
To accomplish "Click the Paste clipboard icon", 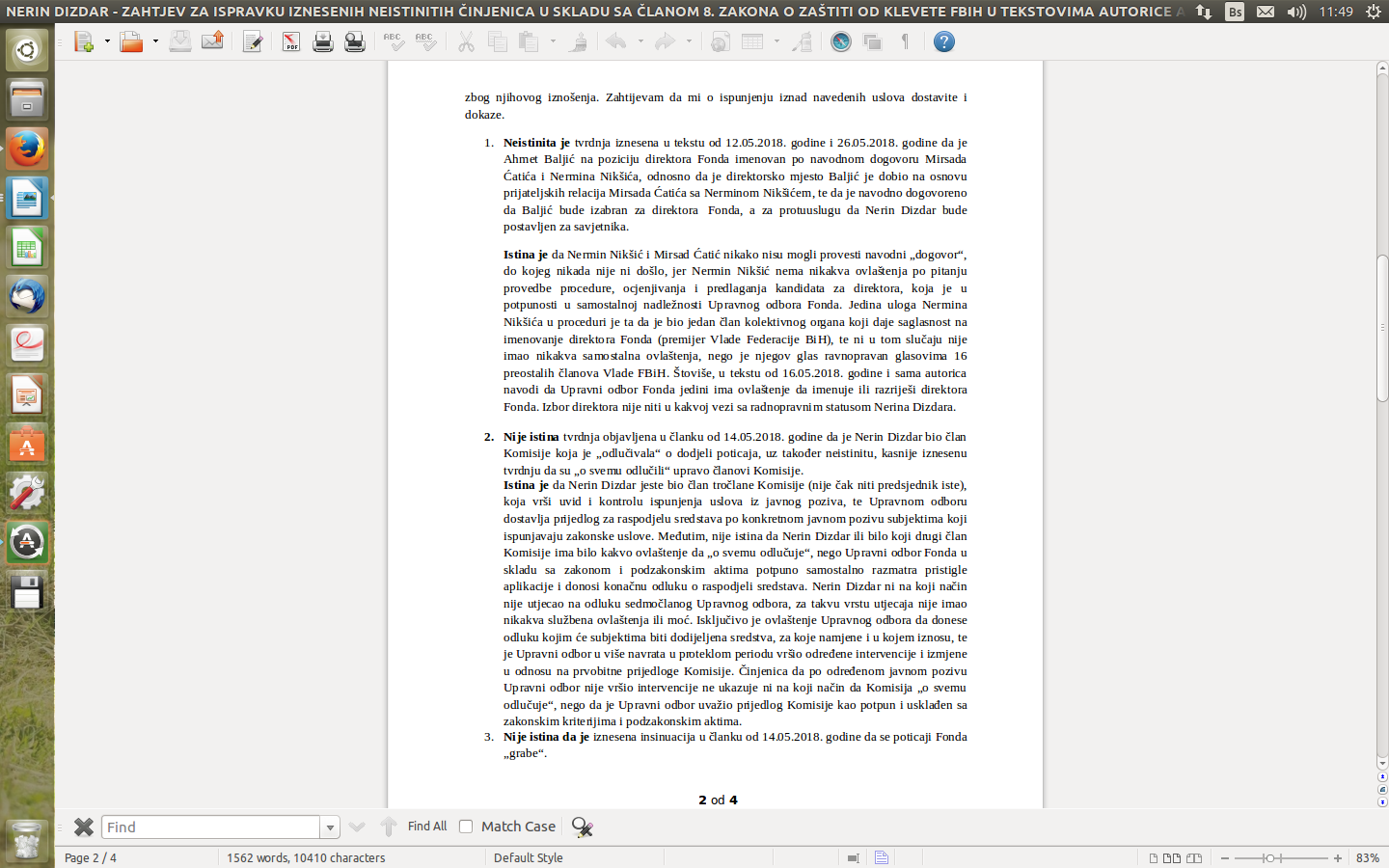I will click(529, 41).
